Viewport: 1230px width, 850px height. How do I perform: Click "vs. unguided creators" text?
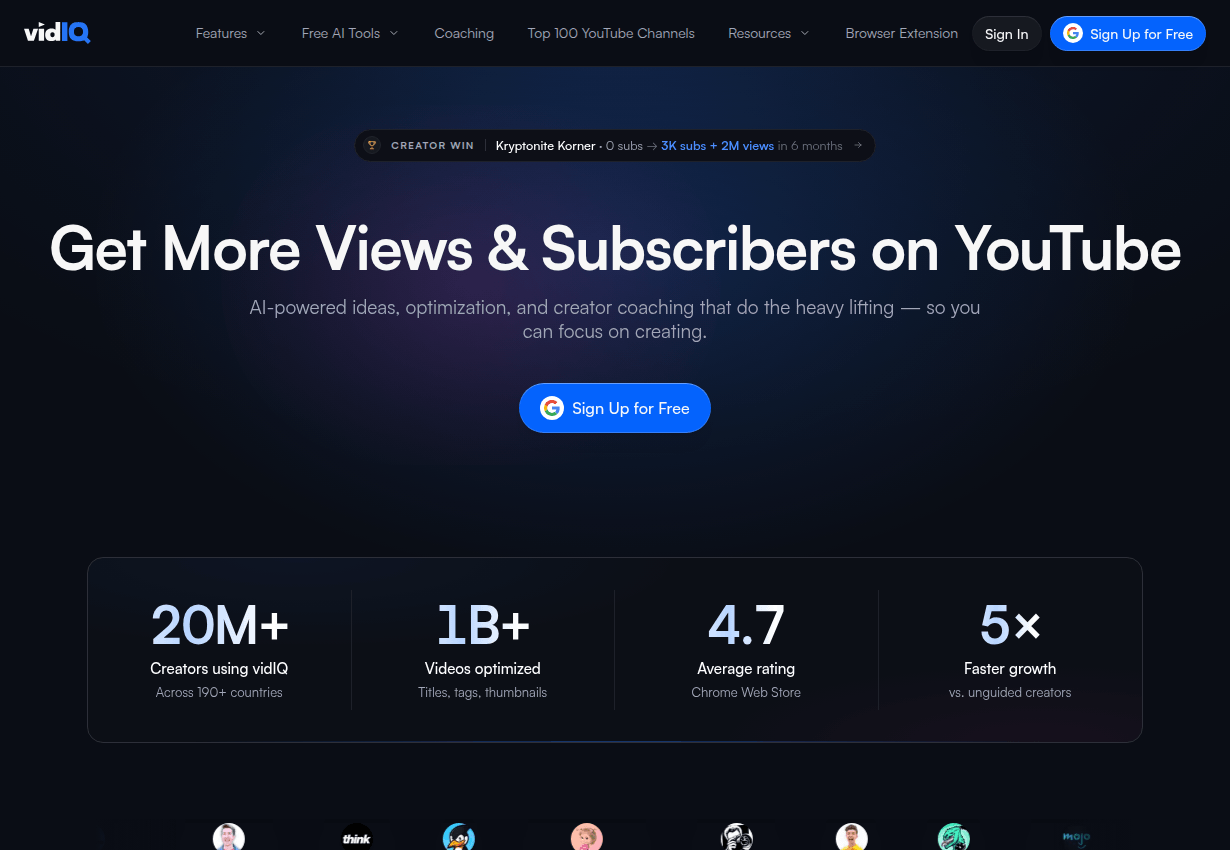tap(1010, 692)
